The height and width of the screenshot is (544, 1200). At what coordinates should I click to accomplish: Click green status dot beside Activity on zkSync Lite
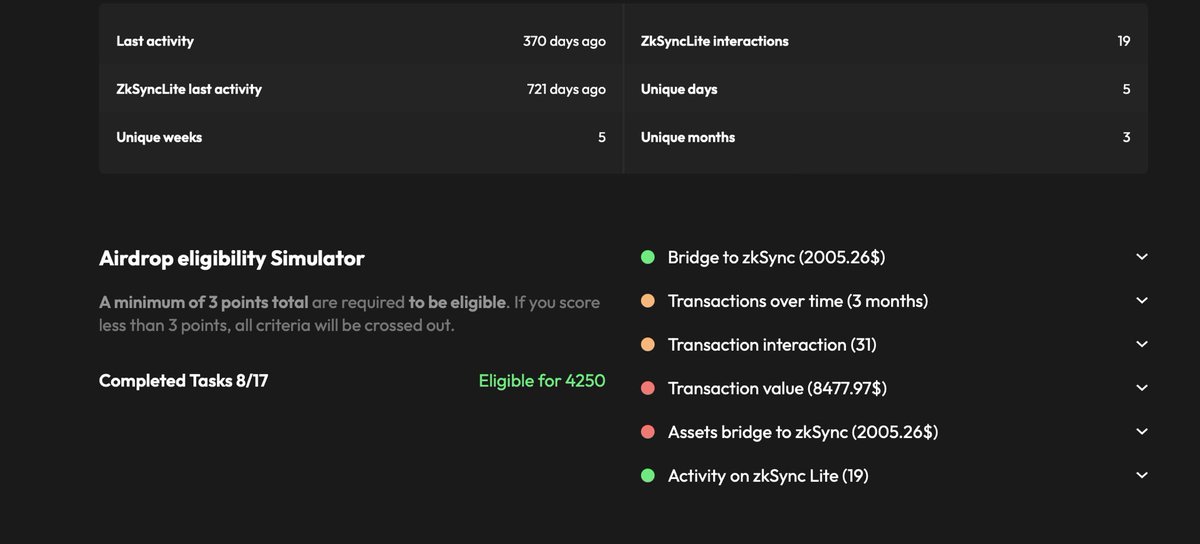coord(647,476)
